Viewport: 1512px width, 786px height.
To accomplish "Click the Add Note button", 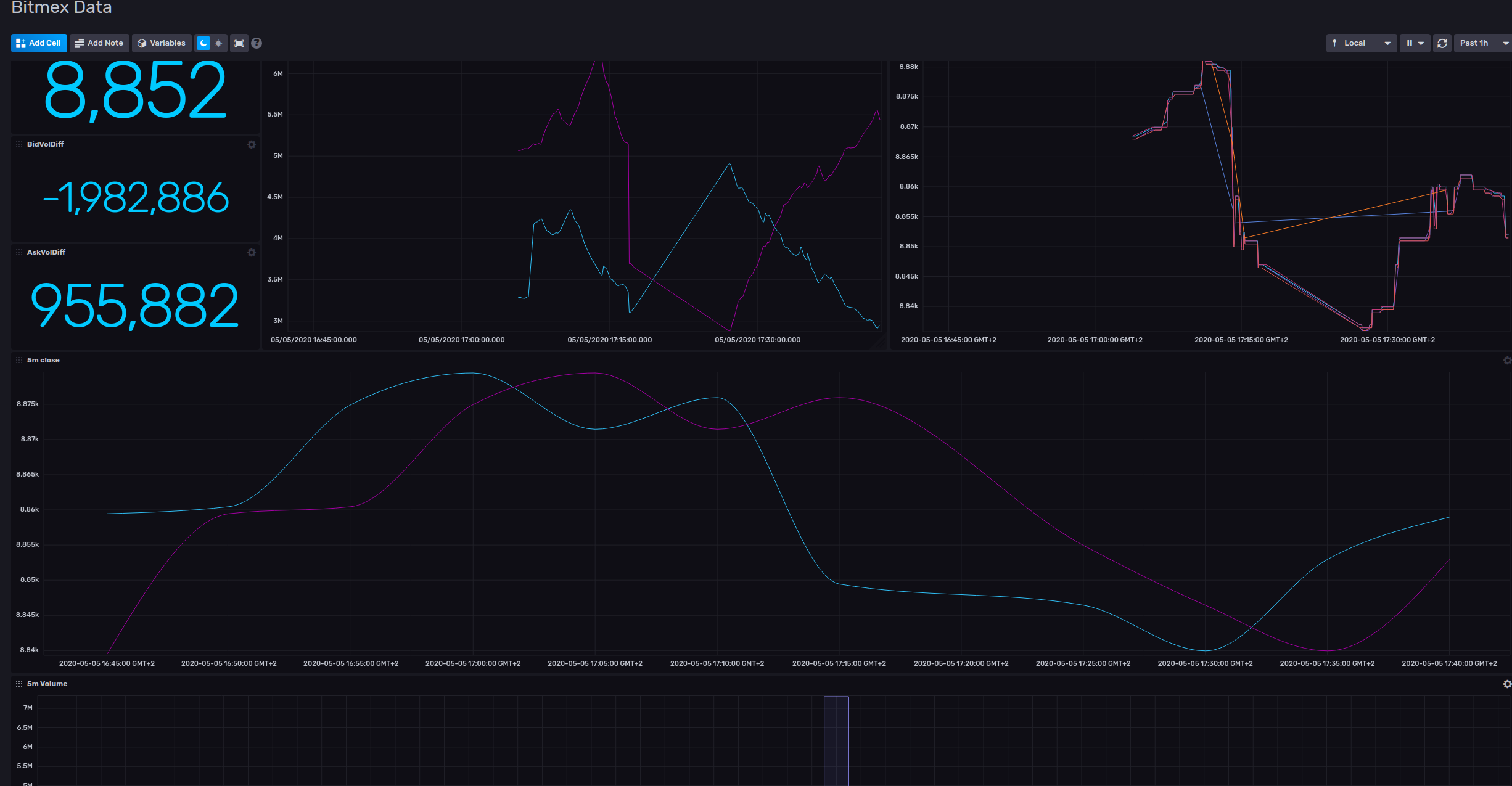I will click(99, 43).
